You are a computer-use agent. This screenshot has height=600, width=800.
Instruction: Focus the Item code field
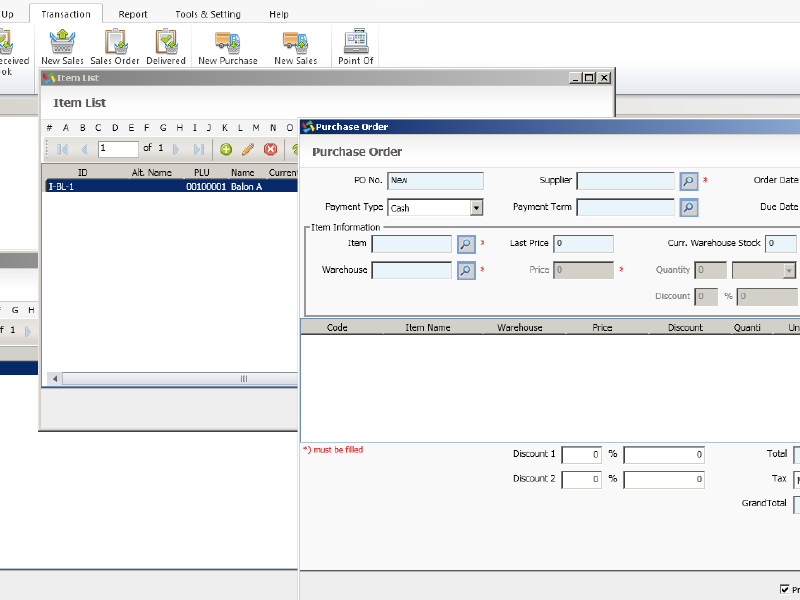pos(412,244)
